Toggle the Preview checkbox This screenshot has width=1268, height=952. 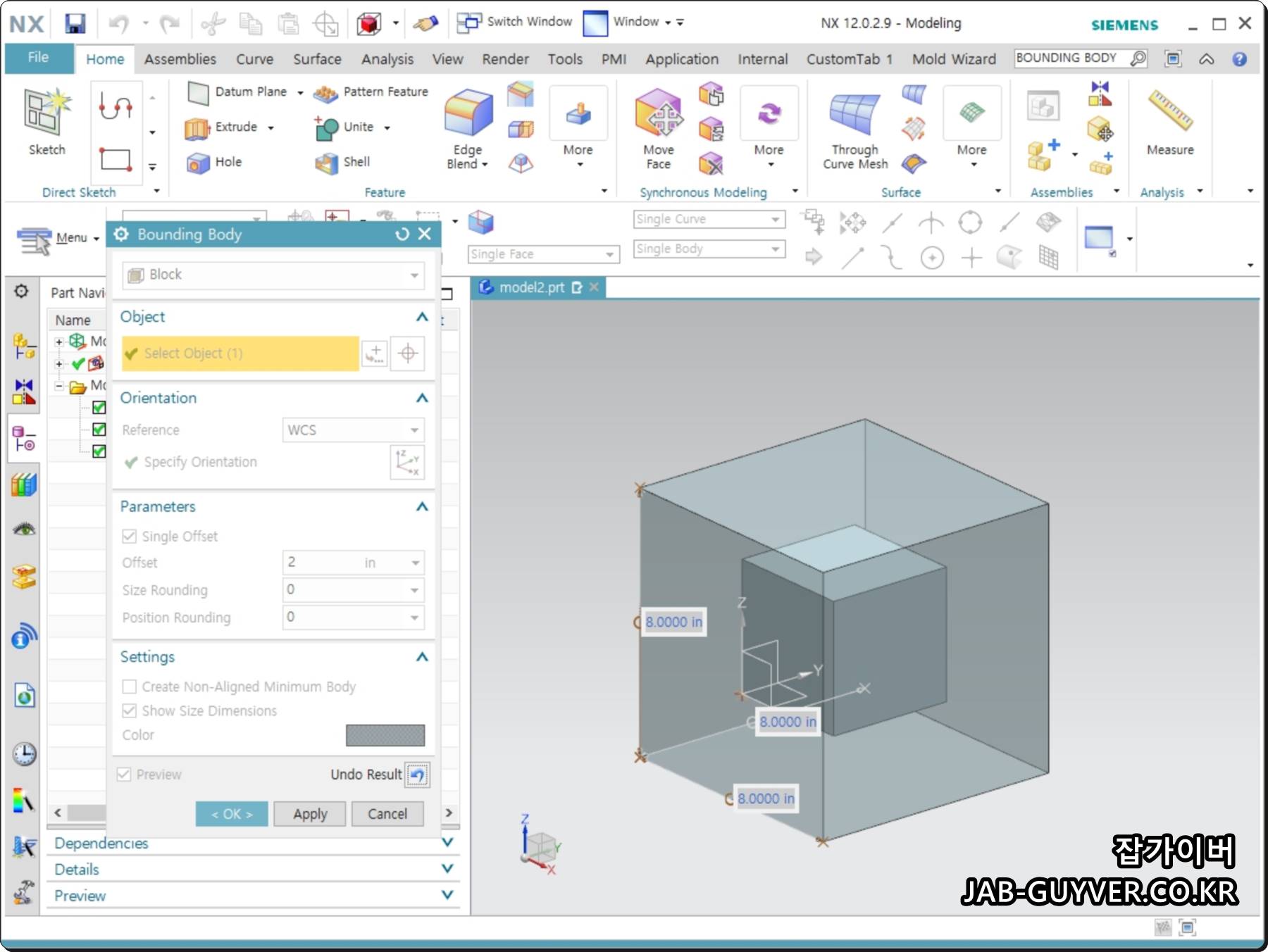[124, 775]
